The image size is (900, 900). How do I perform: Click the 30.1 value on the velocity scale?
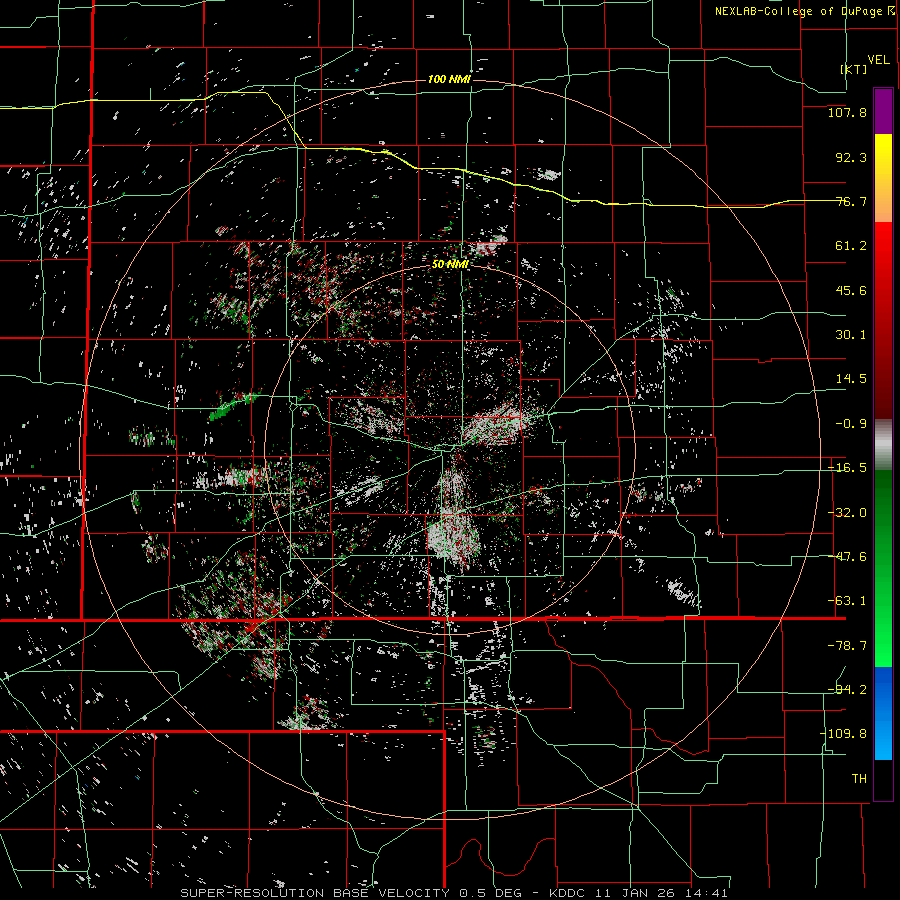coord(851,335)
